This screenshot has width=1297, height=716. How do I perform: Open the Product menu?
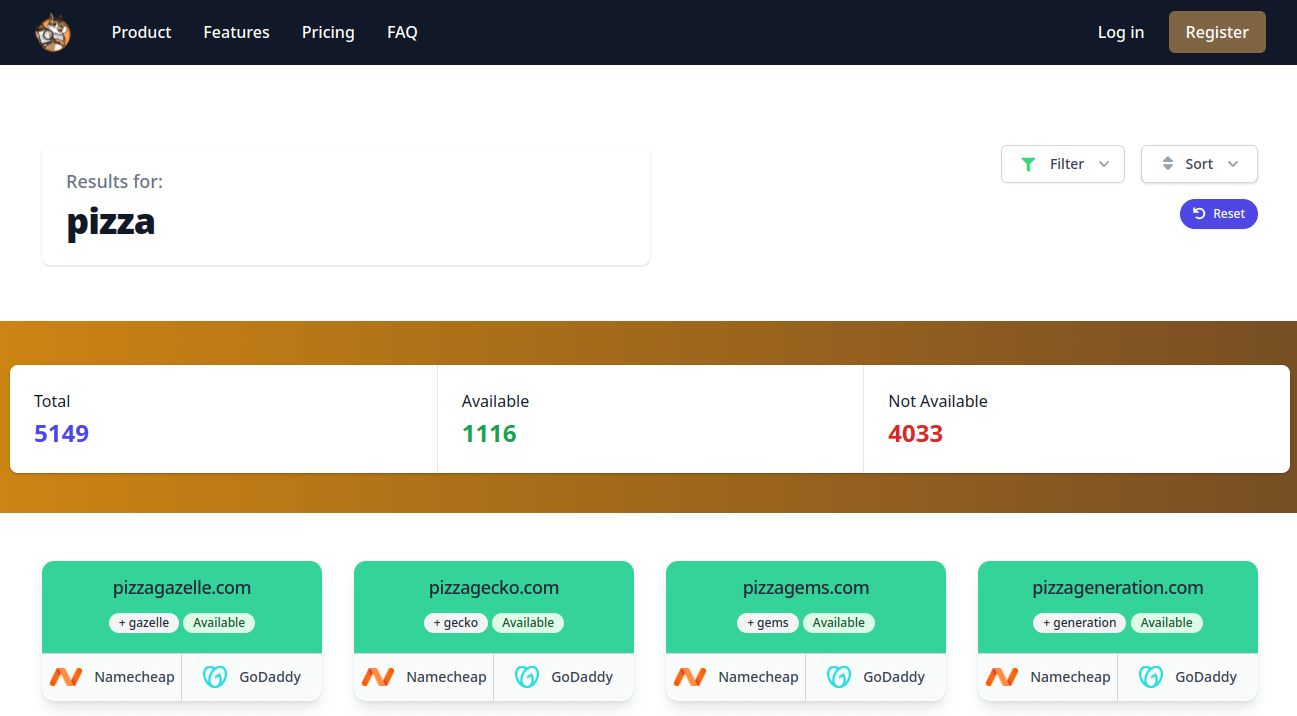(x=141, y=32)
